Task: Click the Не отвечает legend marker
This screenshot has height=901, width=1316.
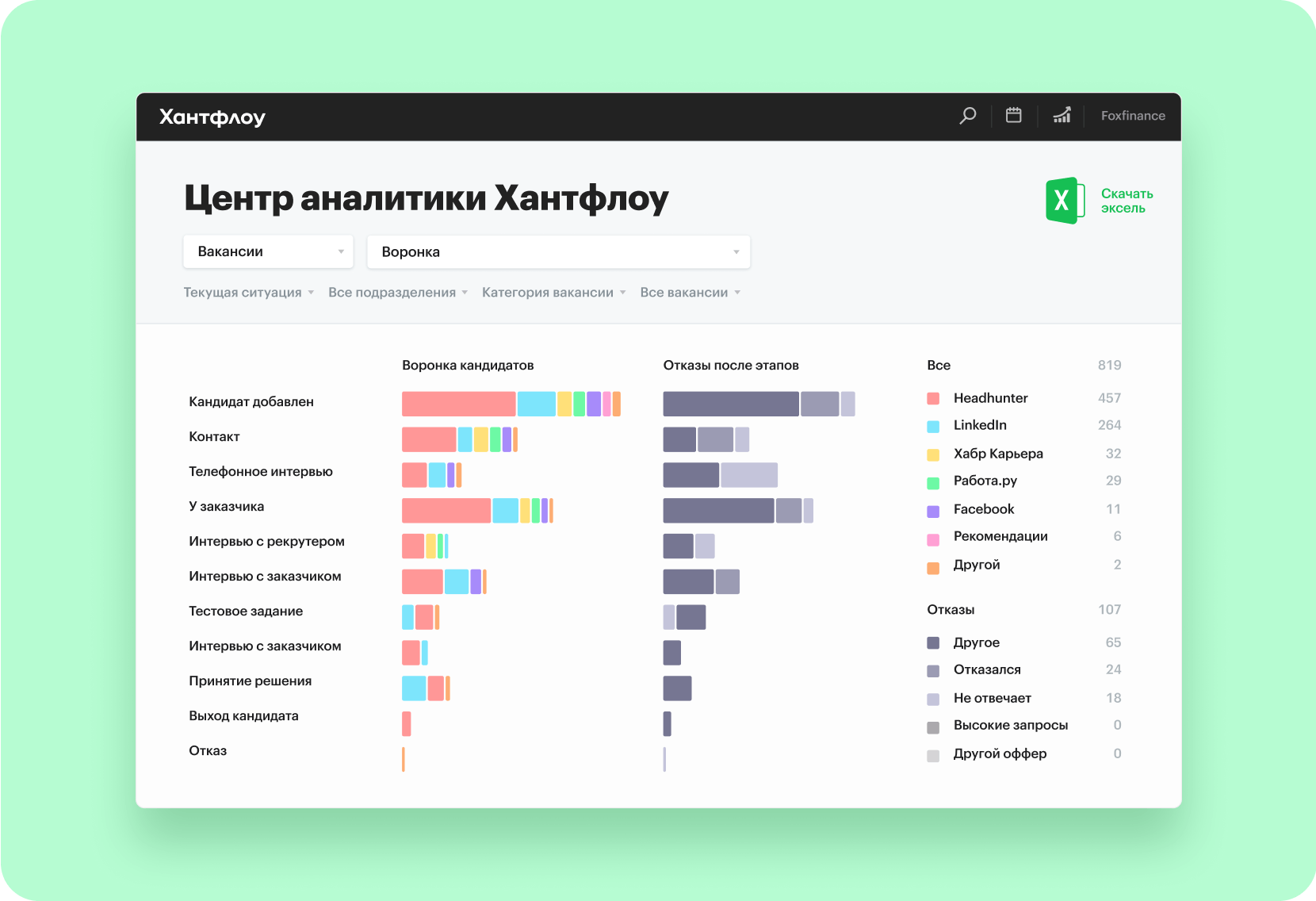Action: [932, 700]
